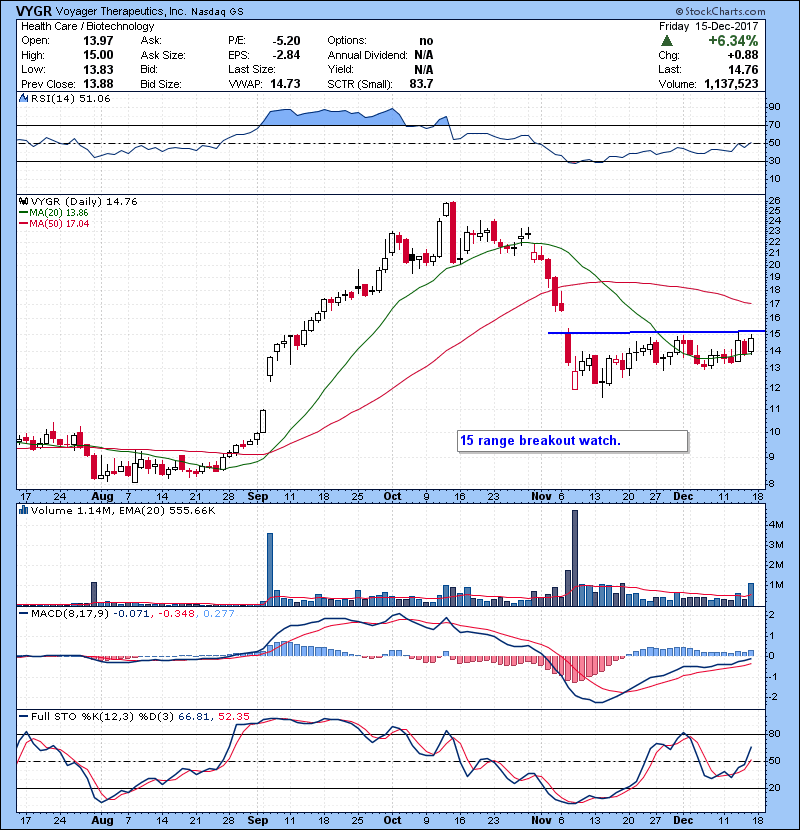Click the Nov label on the price chart axis

(541, 497)
